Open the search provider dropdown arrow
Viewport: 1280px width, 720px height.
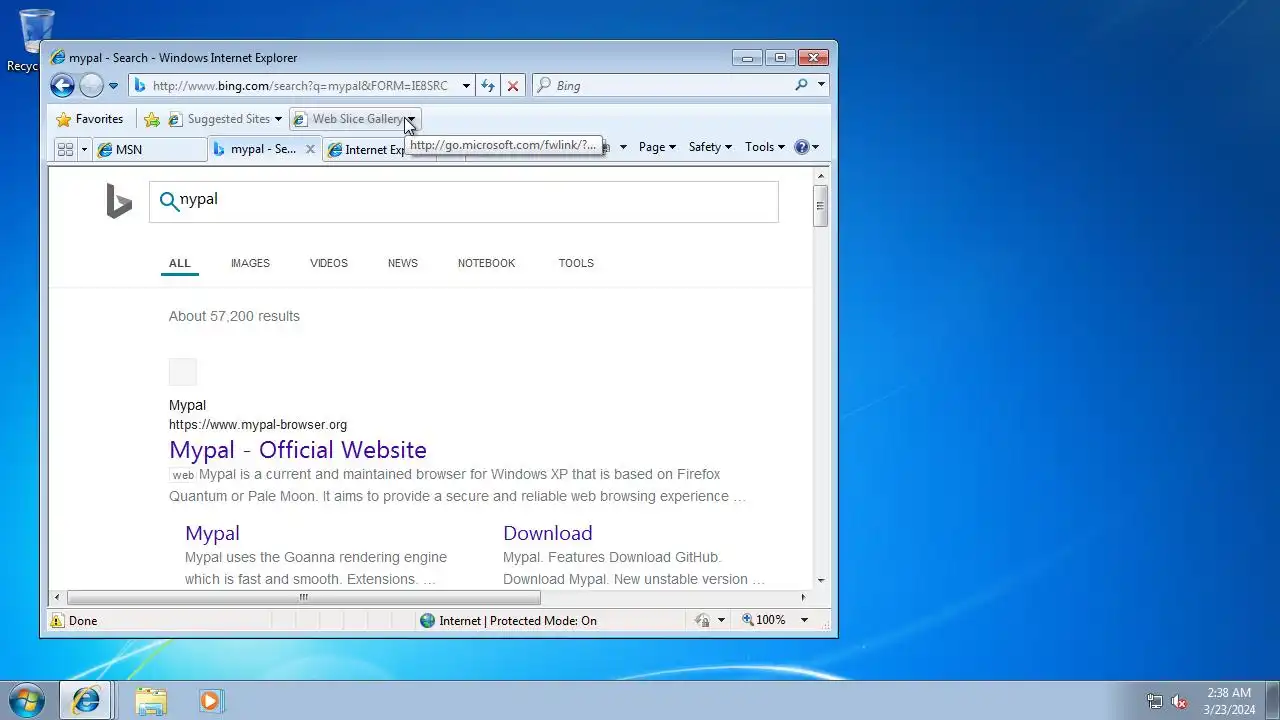(821, 85)
